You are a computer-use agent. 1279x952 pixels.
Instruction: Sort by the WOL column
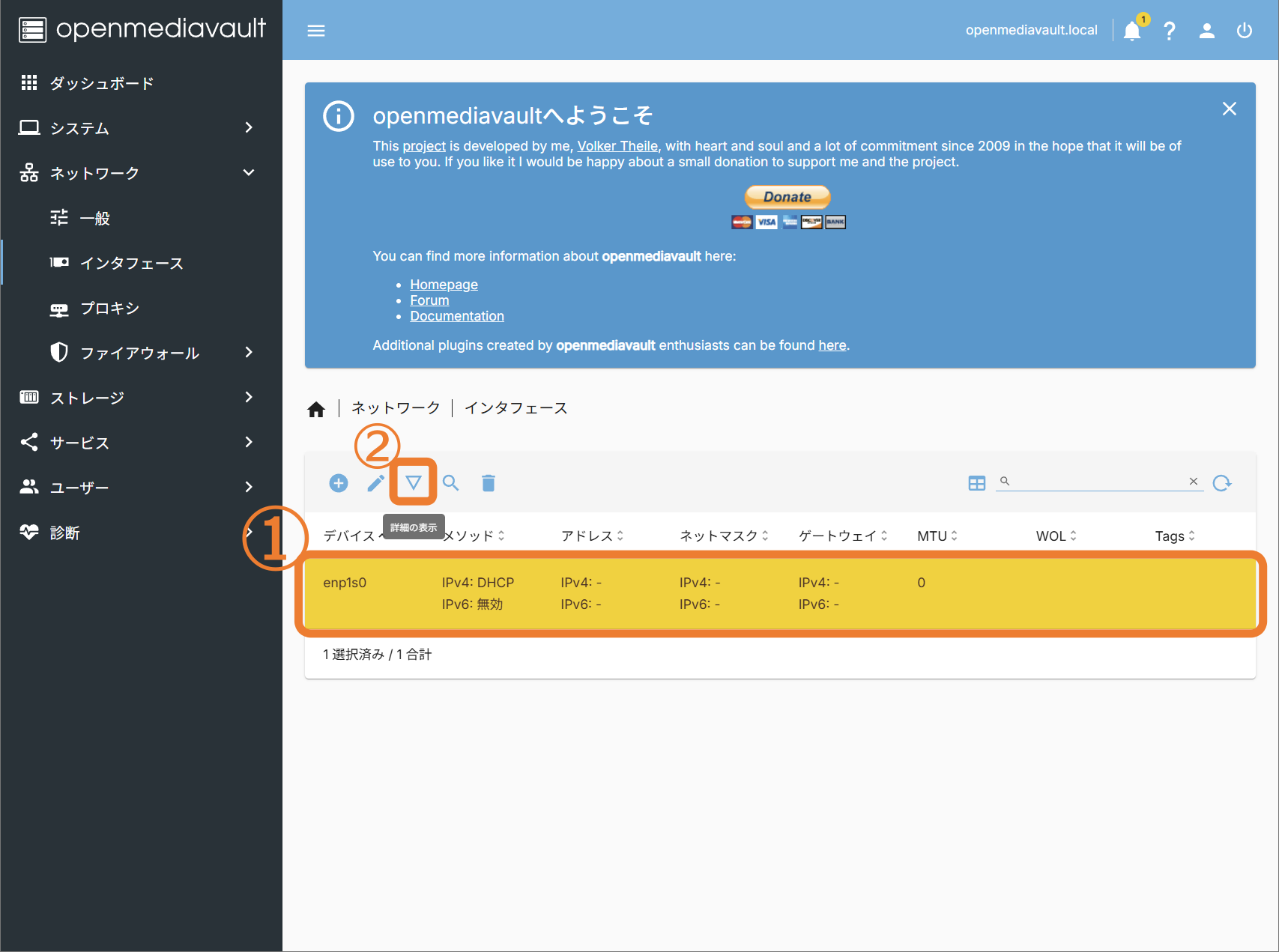pos(1056,536)
